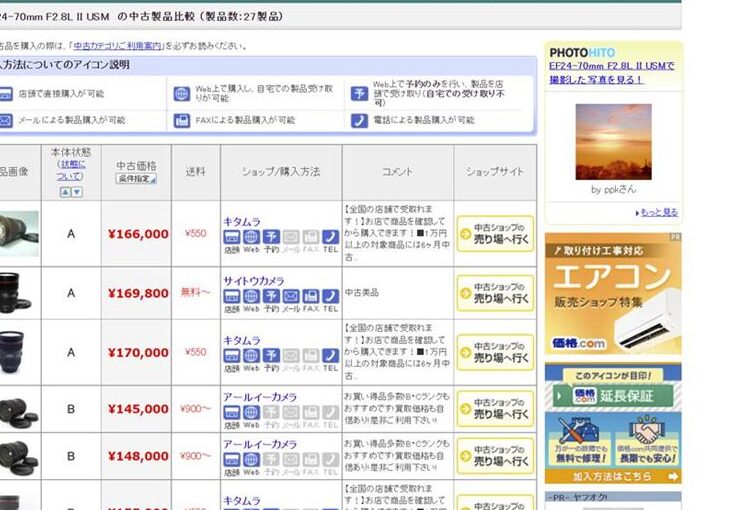Viewport: 745px width, 510px height.
Task: Click the もっと見る link under PHOTOHITO
Action: click(x=658, y=212)
